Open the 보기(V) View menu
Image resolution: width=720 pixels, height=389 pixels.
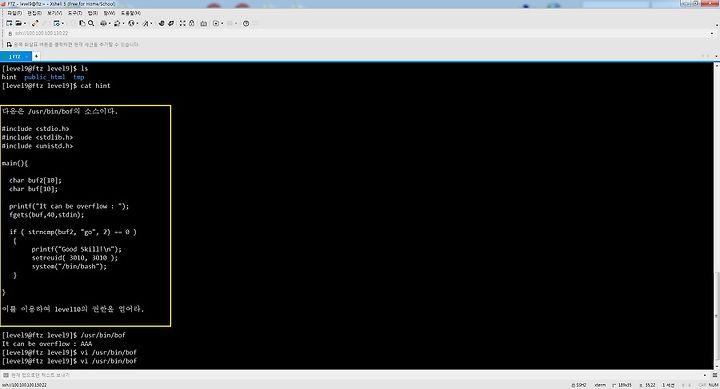(55, 13)
